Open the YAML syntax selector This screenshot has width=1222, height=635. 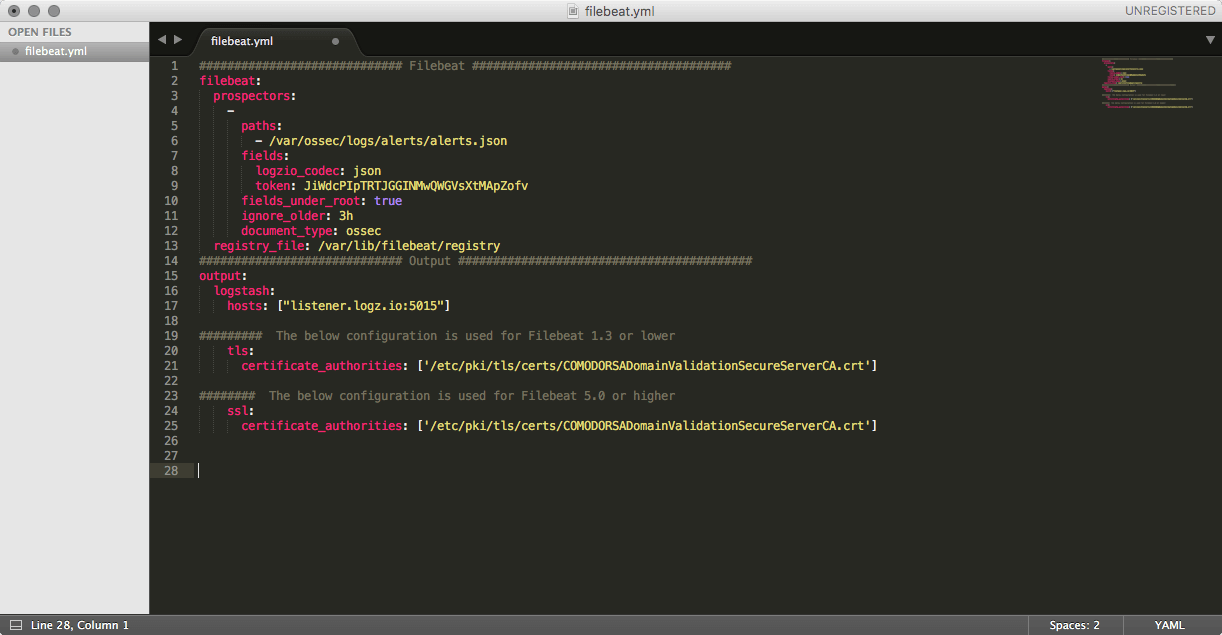[1169, 624]
